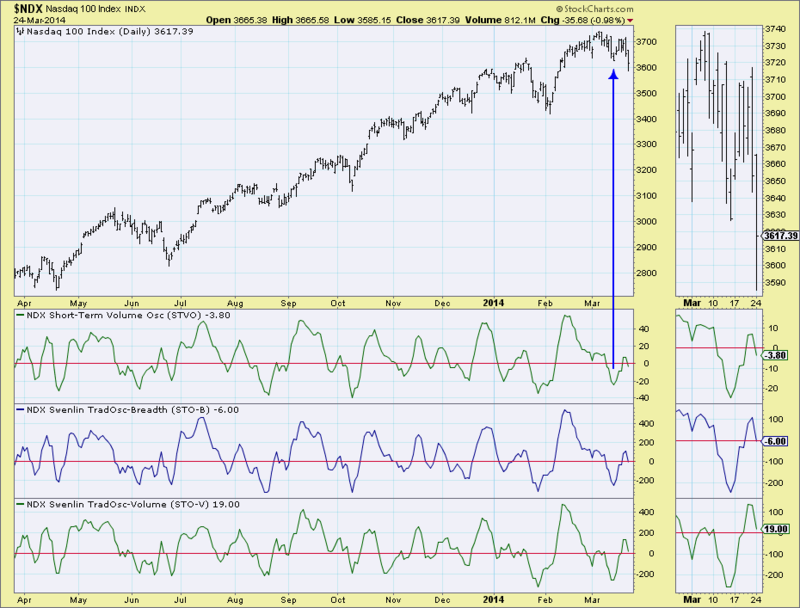Select the Close 3617.39 header value
The height and width of the screenshot is (608, 800).
tap(428, 20)
